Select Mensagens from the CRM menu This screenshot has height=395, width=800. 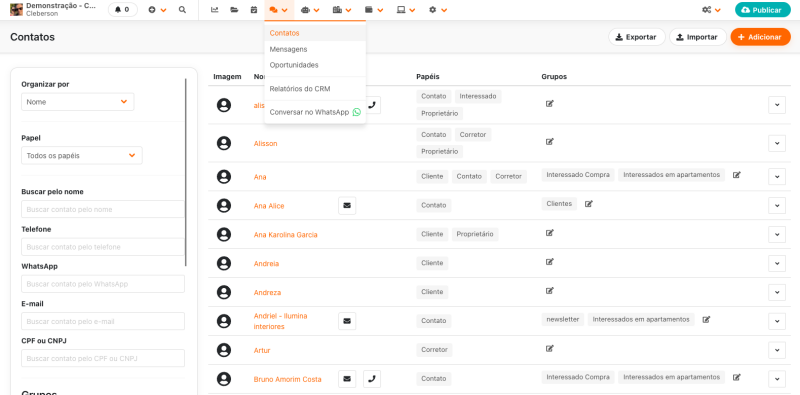tap(288, 49)
